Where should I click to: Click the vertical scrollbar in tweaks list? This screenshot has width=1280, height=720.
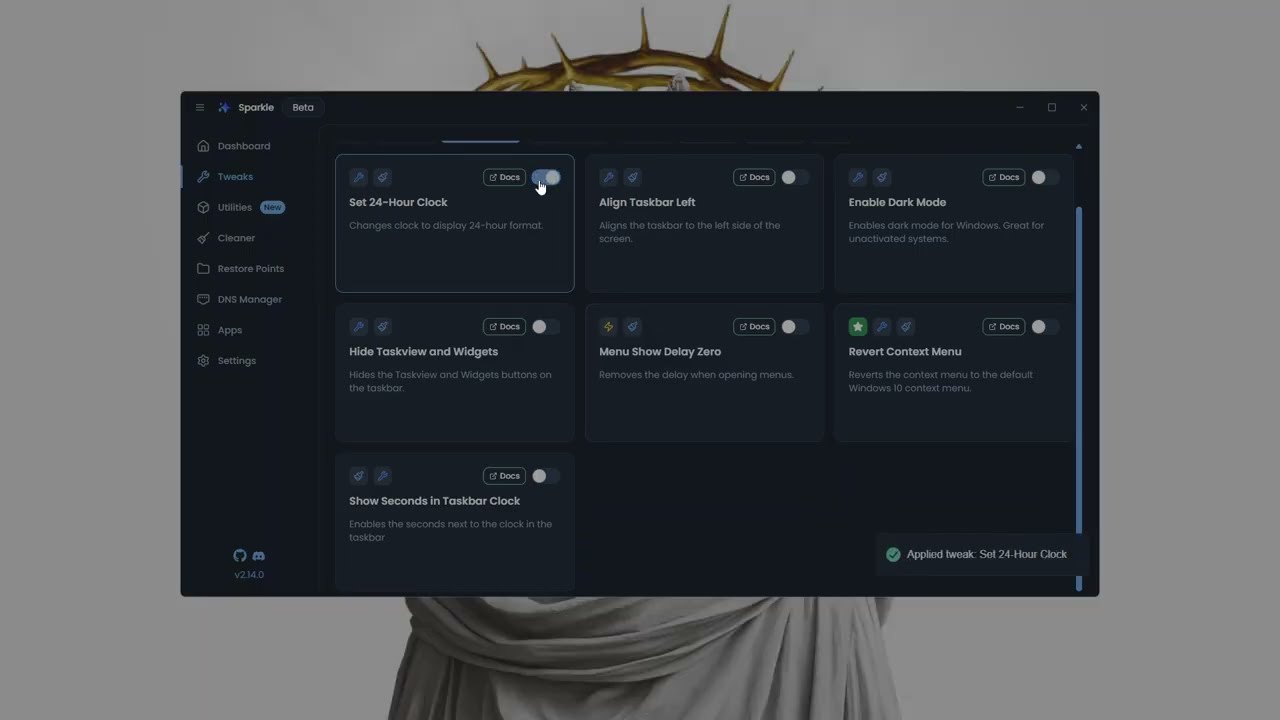pyautogui.click(x=1079, y=399)
